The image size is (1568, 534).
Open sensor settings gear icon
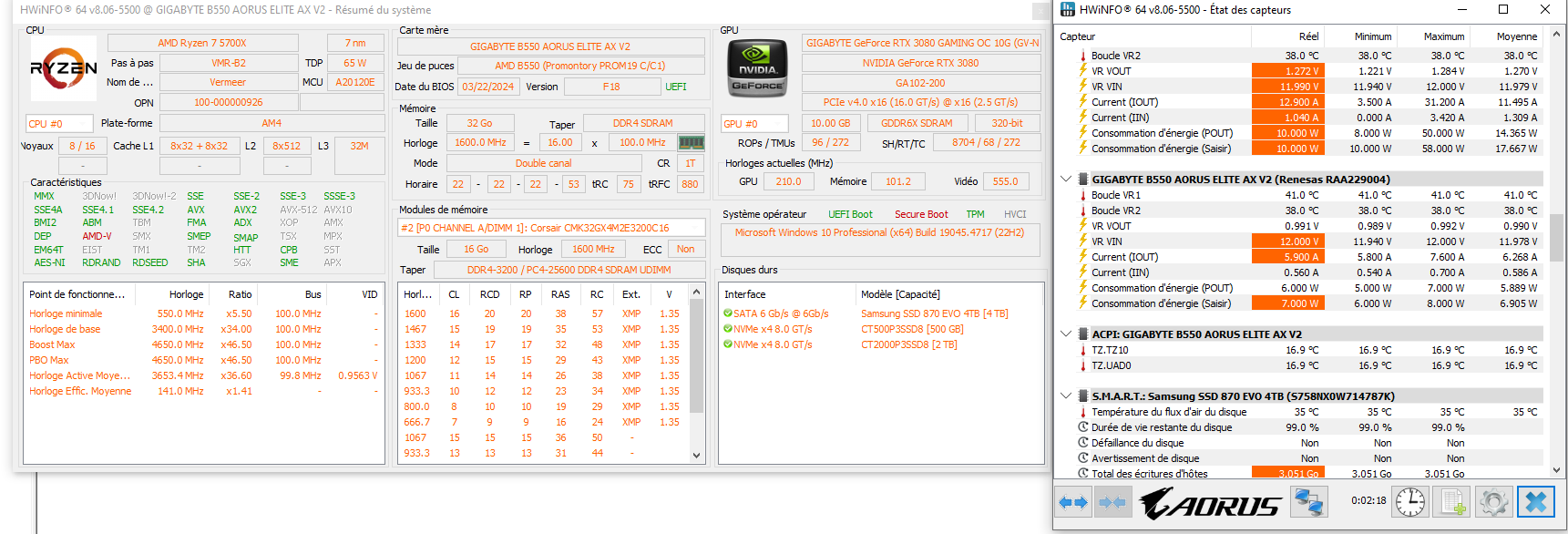[1493, 502]
